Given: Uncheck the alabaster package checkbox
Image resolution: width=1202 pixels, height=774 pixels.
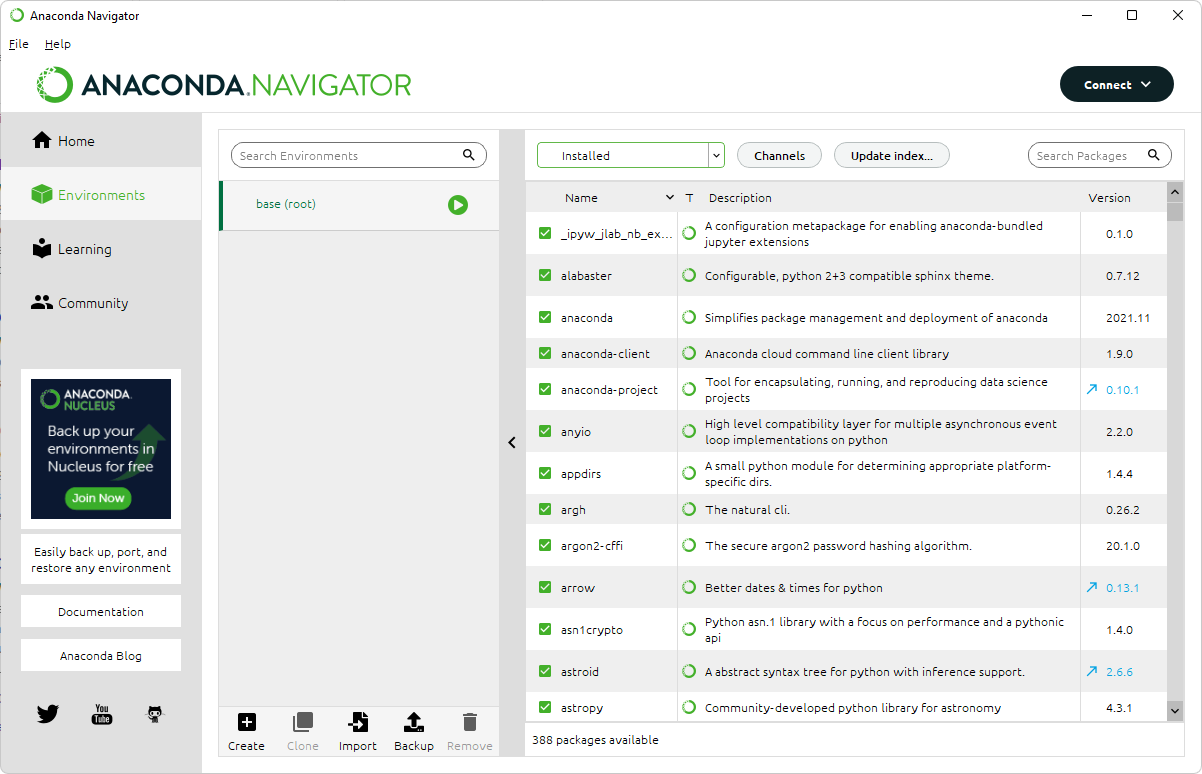Looking at the screenshot, I should pos(545,276).
